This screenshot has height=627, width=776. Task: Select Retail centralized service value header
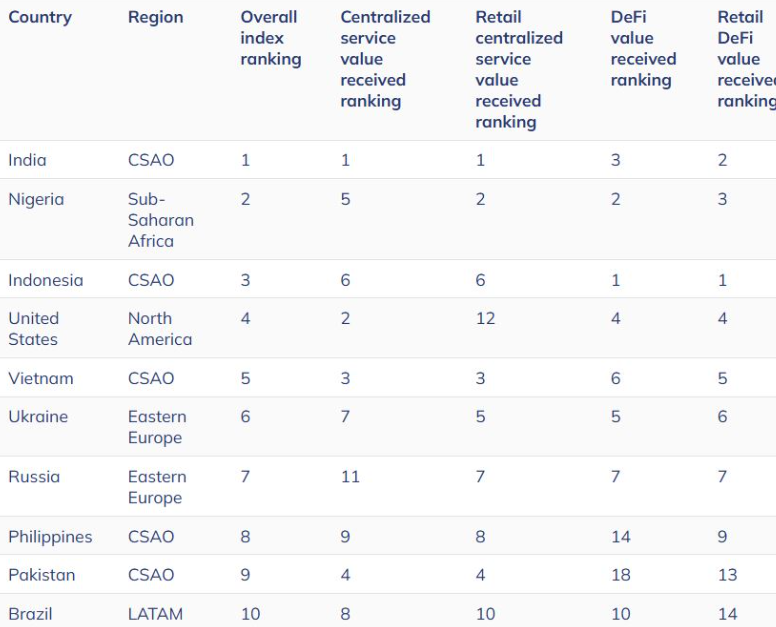pyautogui.click(x=519, y=69)
